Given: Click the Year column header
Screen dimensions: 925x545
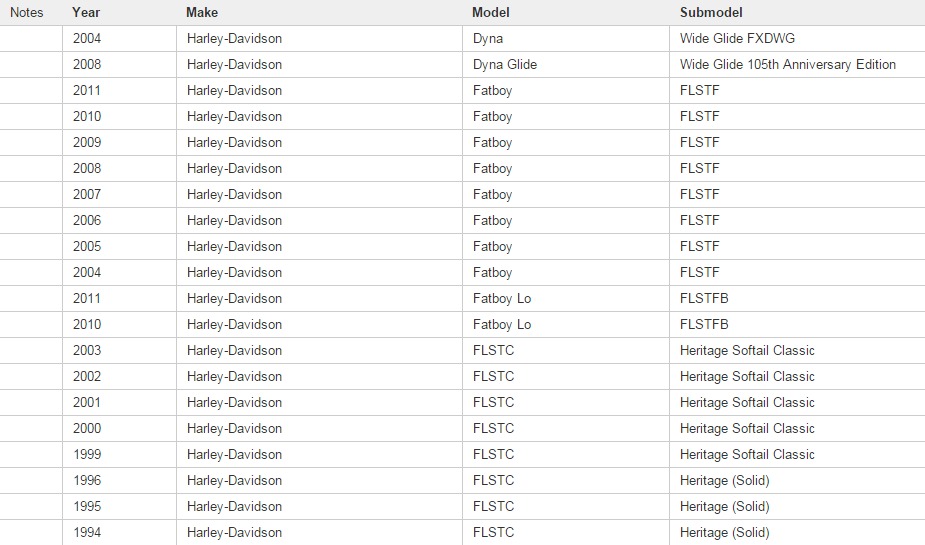Looking at the screenshot, I should (86, 13).
